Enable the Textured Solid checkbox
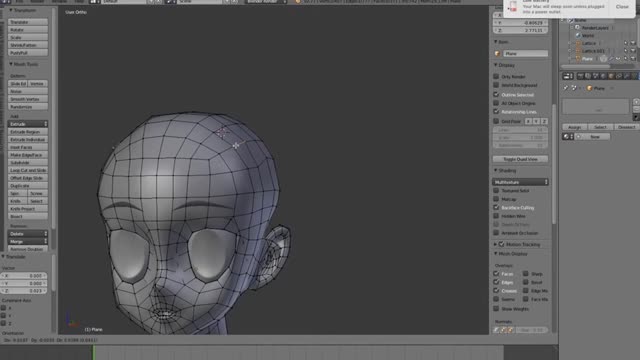This screenshot has width=640, height=360. (496, 190)
